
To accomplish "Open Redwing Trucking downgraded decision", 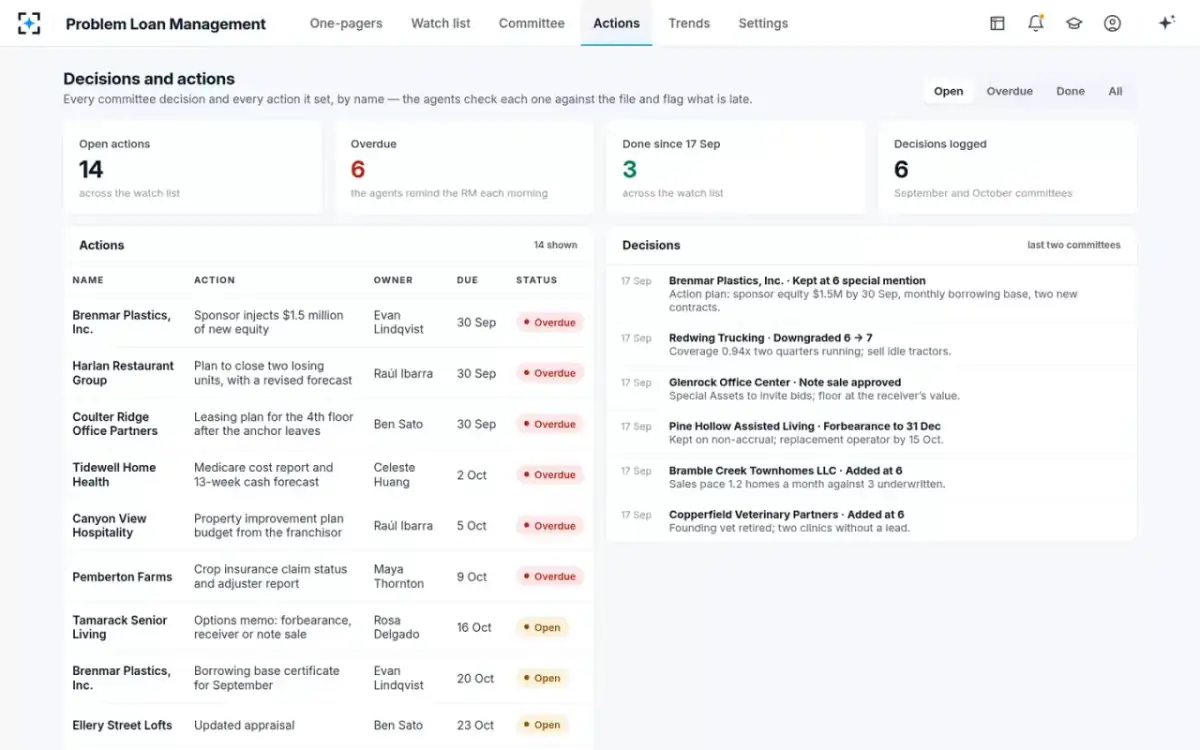I will [871, 345].
